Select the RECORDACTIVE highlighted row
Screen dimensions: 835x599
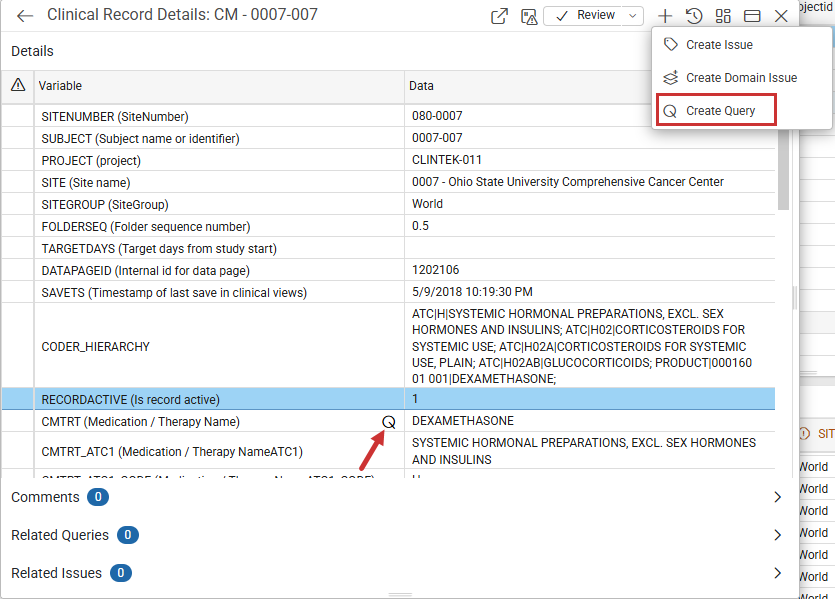[388, 399]
